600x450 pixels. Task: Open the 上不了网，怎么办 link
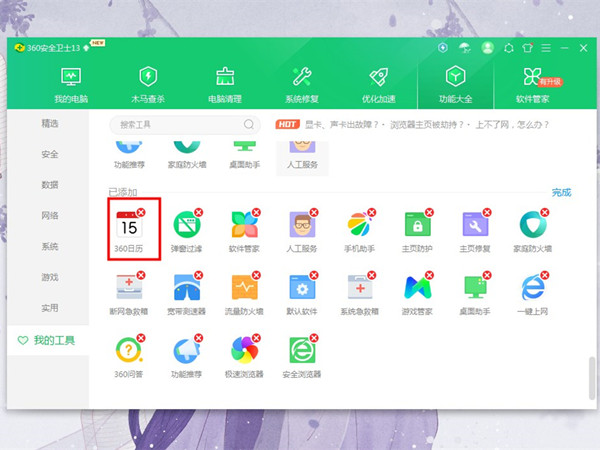pyautogui.click(x=512, y=125)
